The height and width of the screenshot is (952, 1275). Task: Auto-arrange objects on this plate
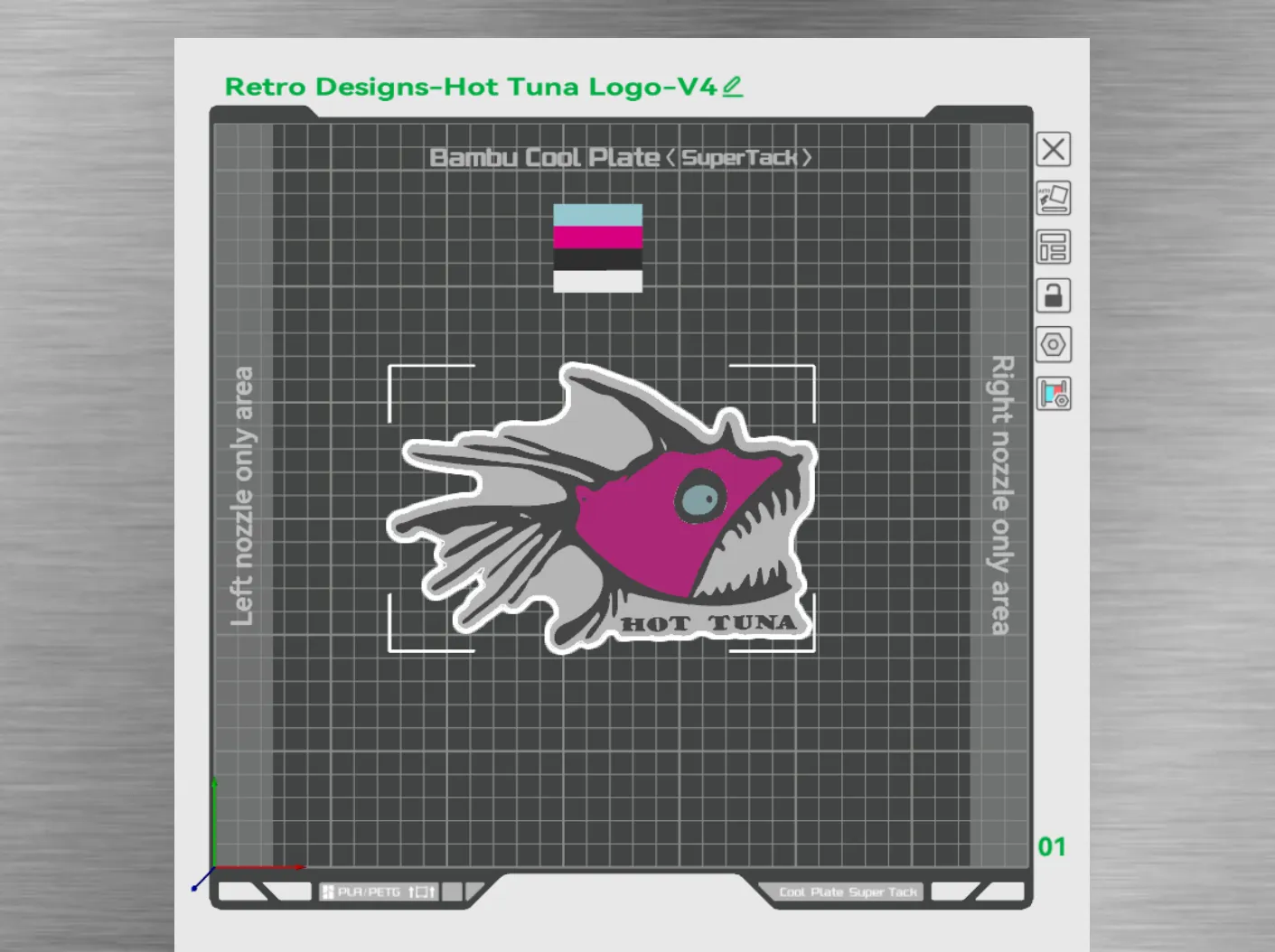(1054, 247)
